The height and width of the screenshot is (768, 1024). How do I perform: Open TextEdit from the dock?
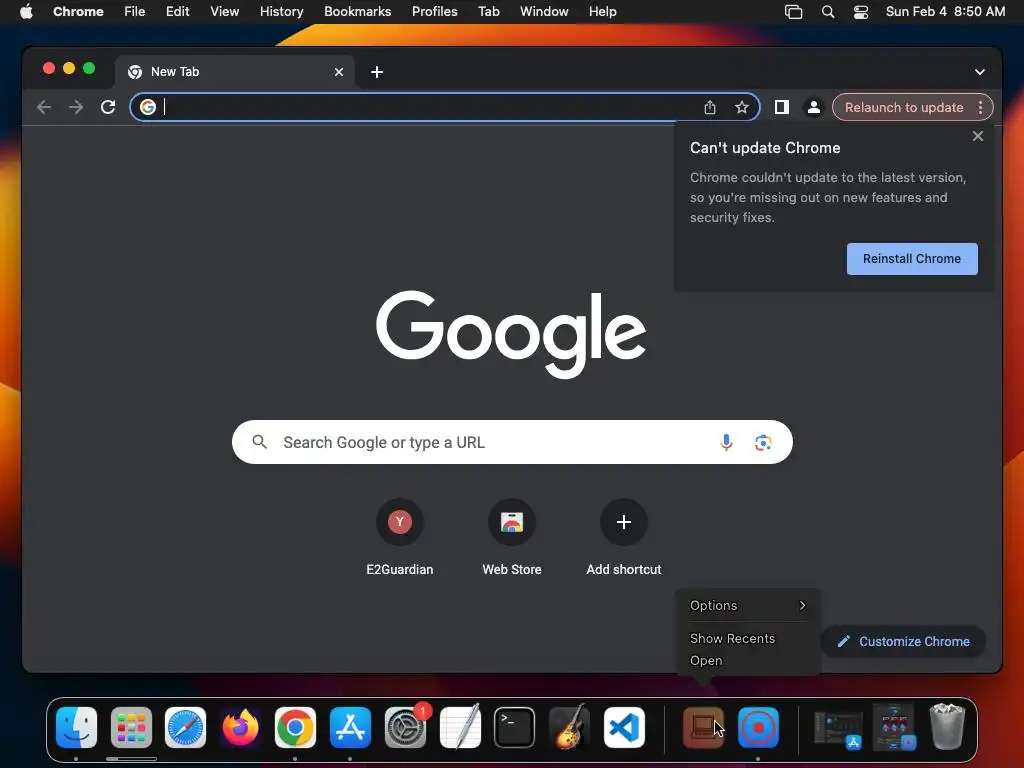[x=460, y=727]
